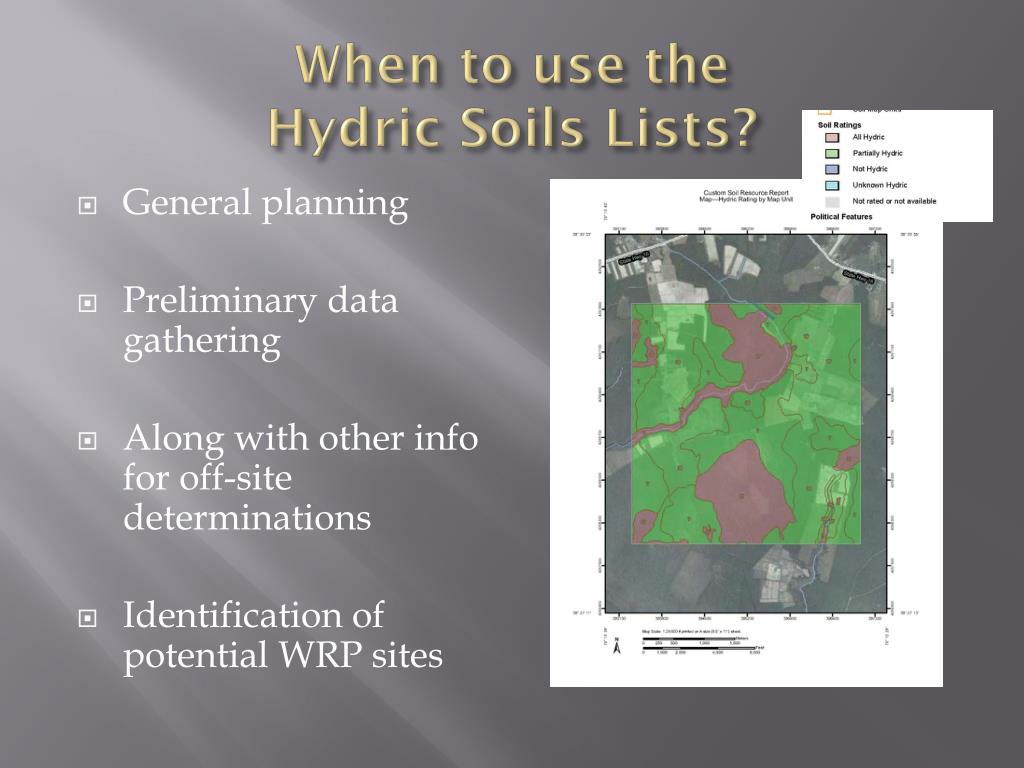Click the "Soil Ratings" legend heading

pyautogui.click(x=839, y=125)
